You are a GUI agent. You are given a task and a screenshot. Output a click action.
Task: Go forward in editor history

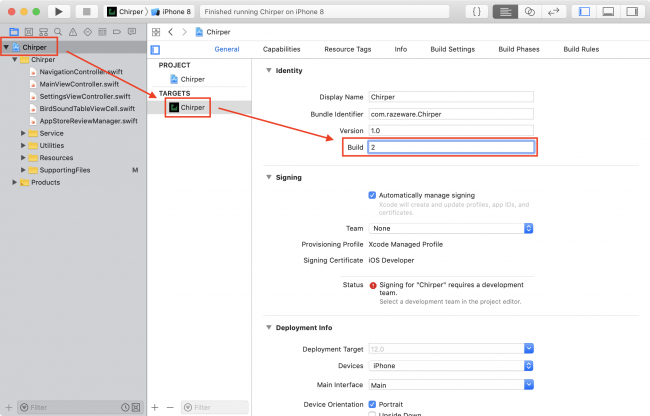184,32
